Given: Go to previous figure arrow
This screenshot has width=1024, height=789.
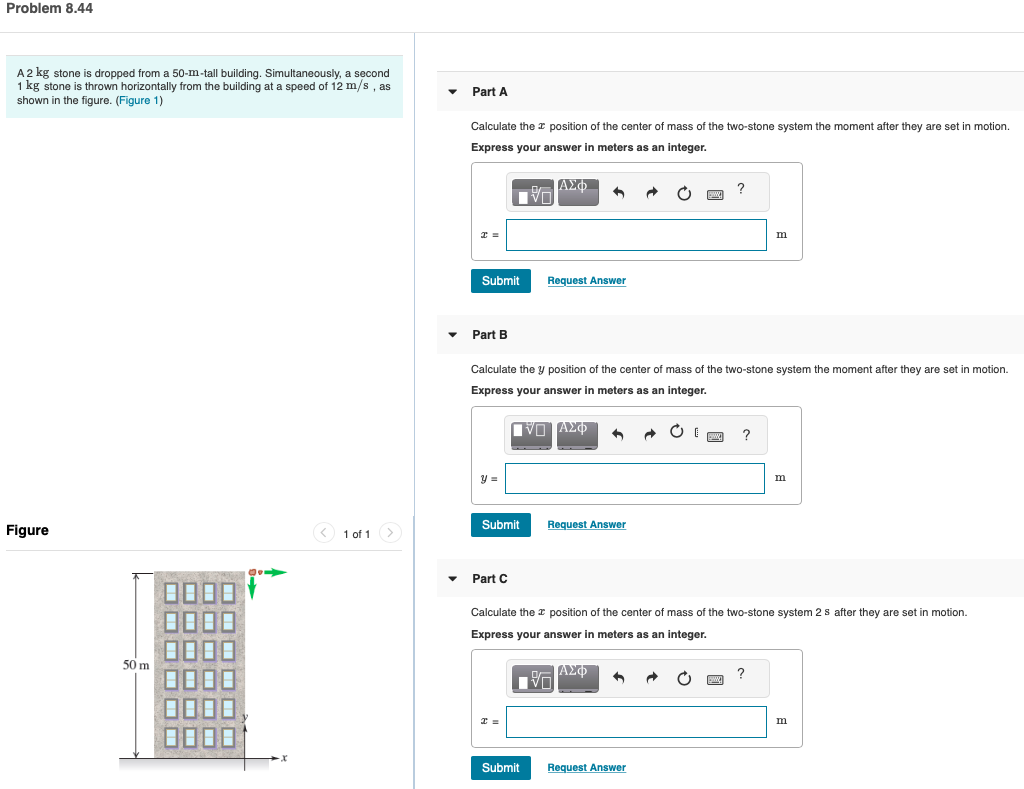Looking at the screenshot, I should point(323,533).
